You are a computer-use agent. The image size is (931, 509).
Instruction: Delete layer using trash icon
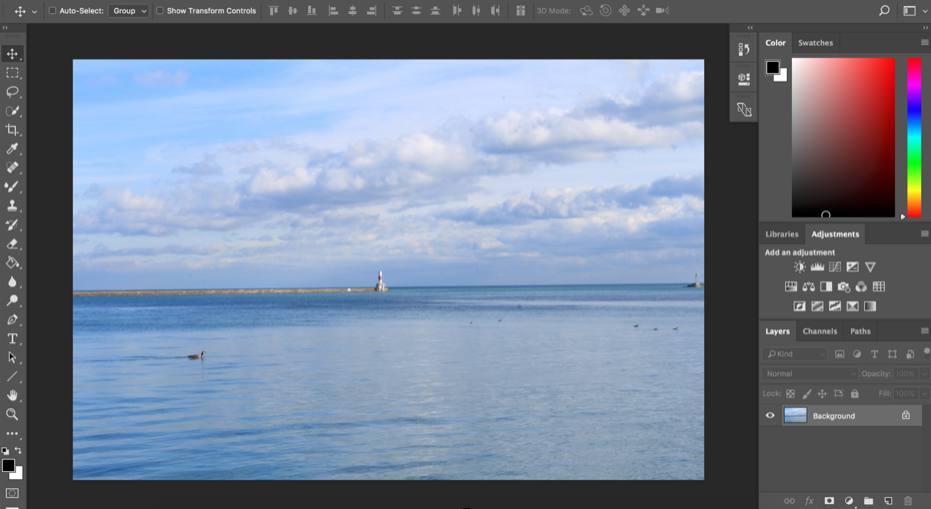click(x=907, y=501)
